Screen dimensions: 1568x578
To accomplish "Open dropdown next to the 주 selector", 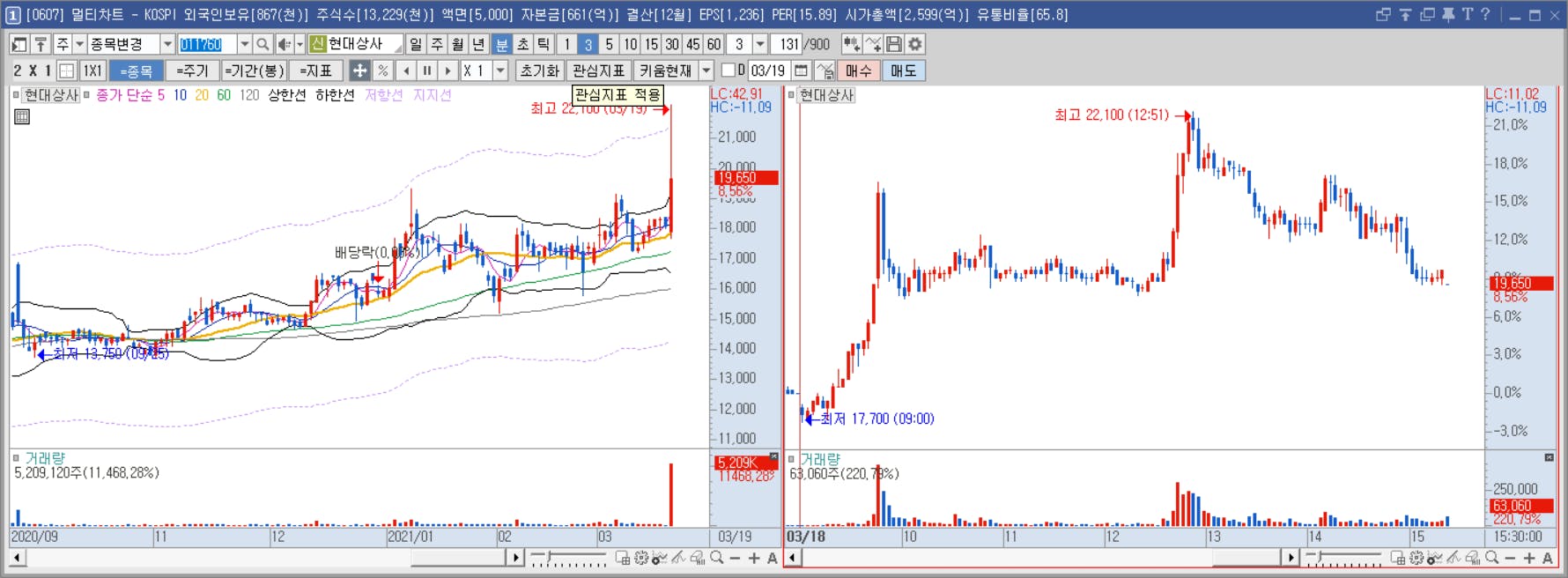I will 79,44.
